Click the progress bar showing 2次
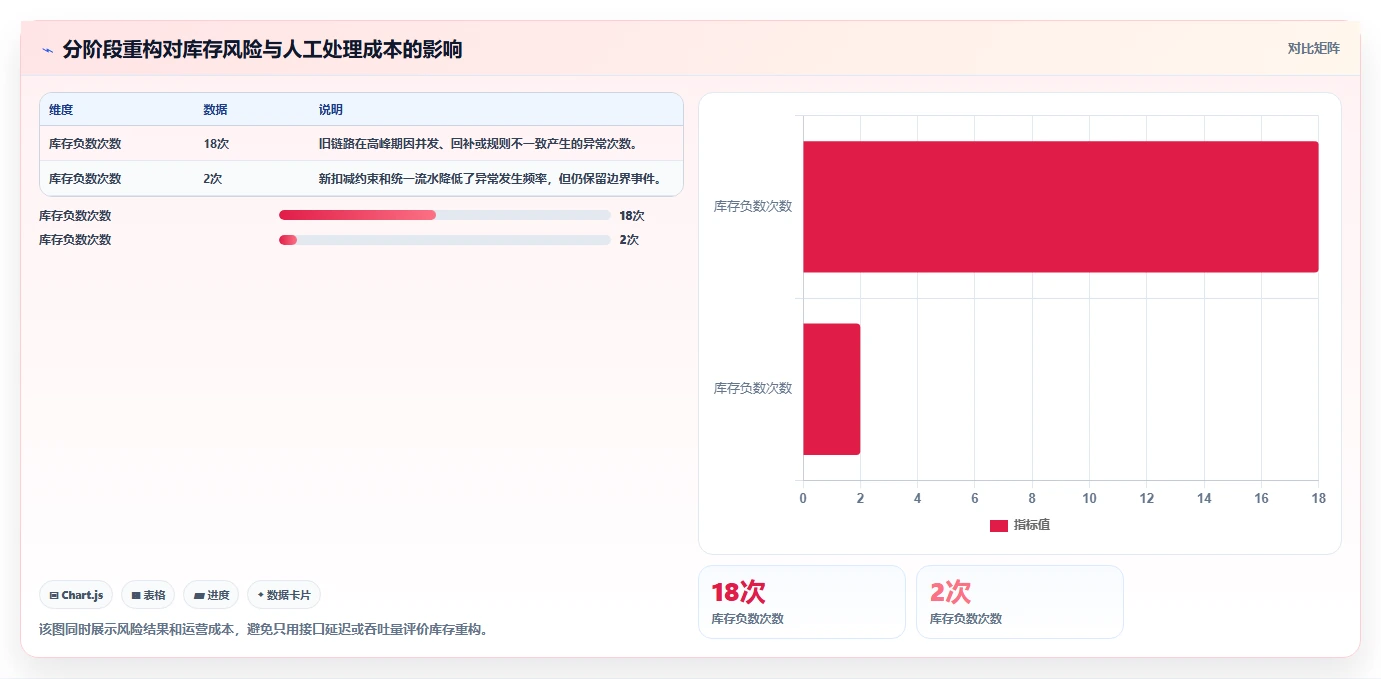The image size is (1381, 679). pyautogui.click(x=444, y=240)
